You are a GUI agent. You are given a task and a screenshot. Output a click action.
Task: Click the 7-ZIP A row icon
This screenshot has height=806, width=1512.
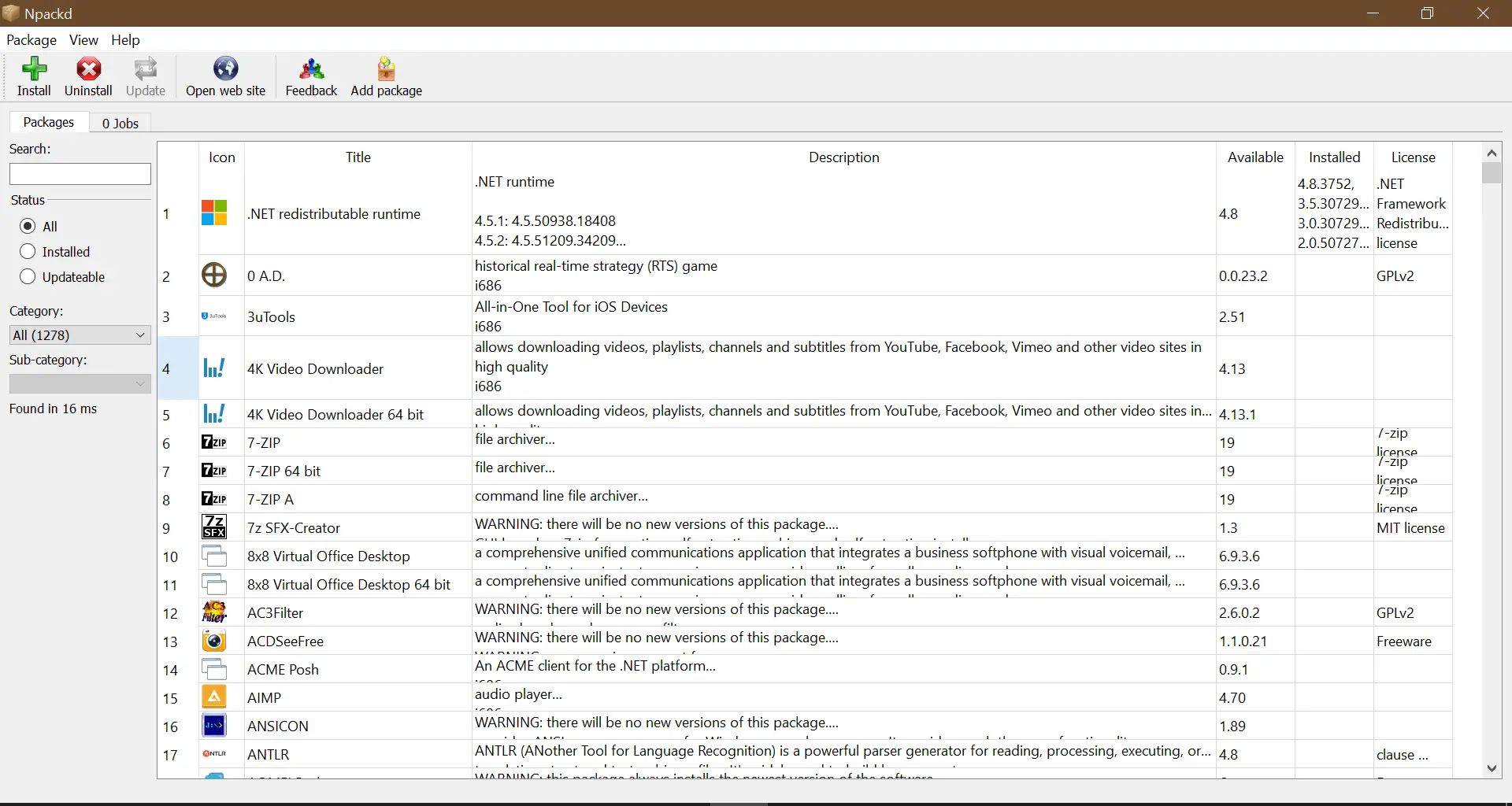[214, 499]
